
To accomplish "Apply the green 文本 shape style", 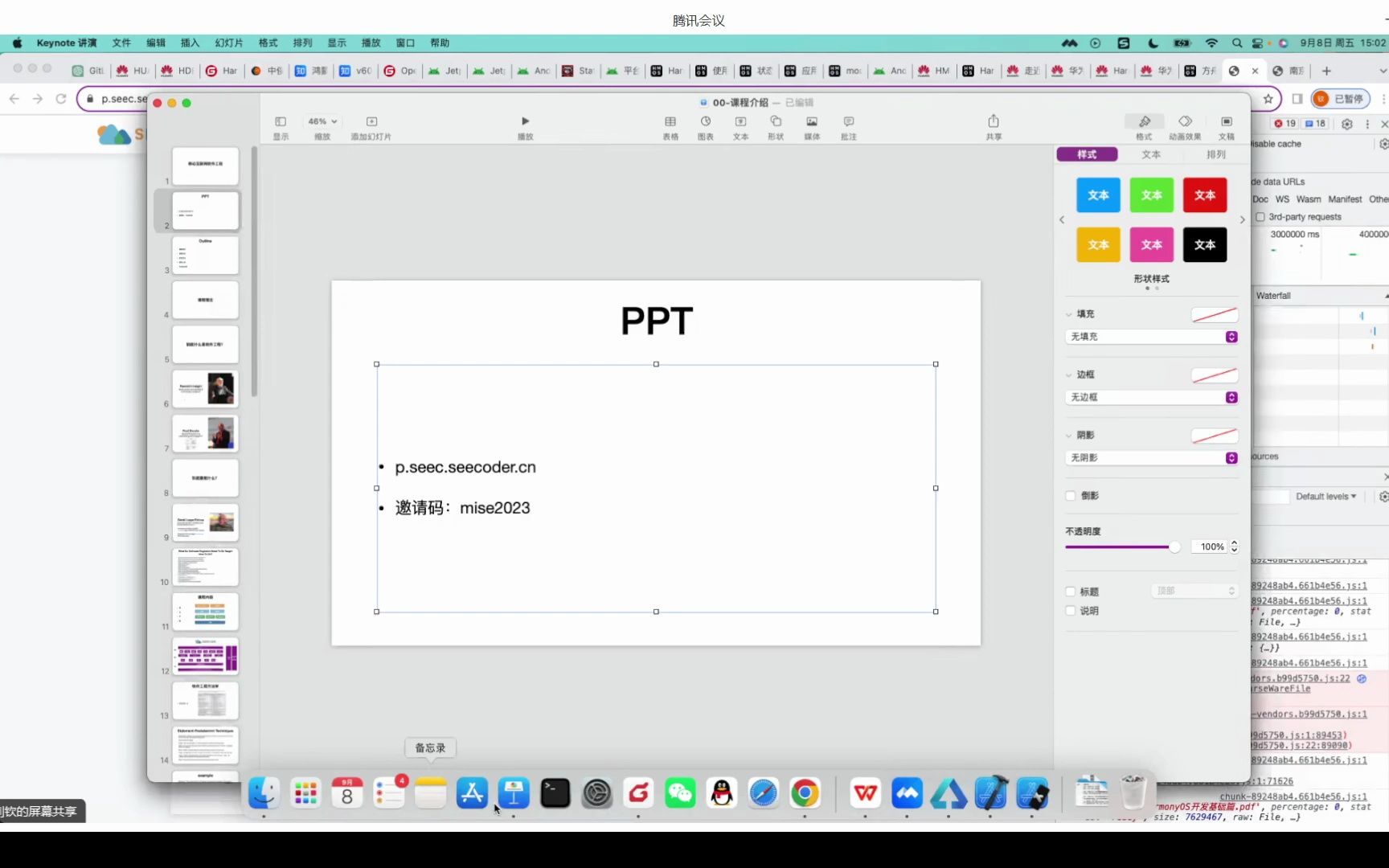I will [1151, 195].
